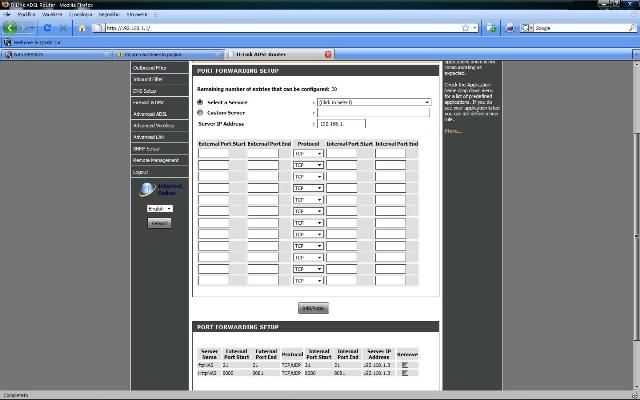Click the Add/Apply button
The image size is (640, 400).
(x=313, y=308)
